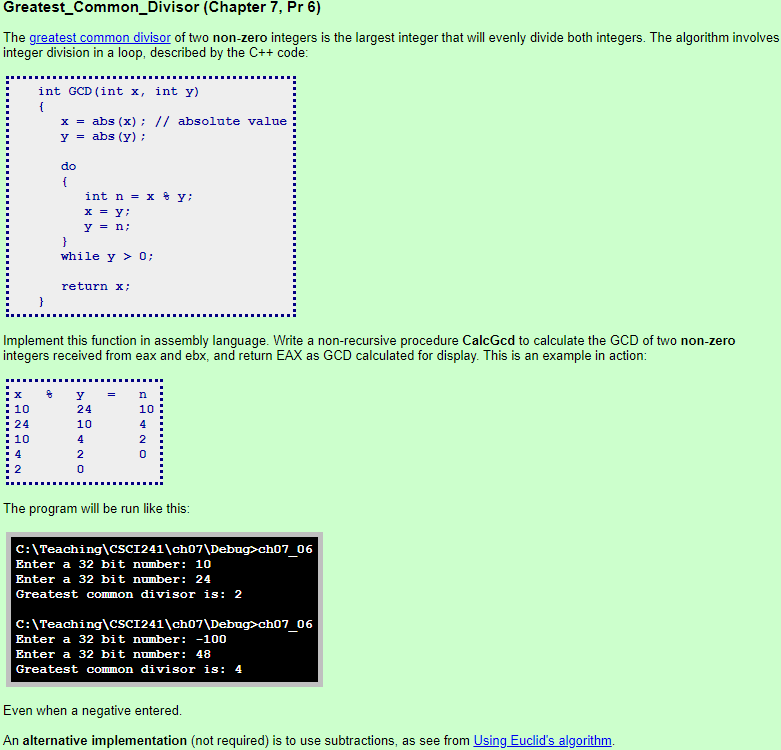Click the console line 'Enter a 32 bit number: 24'
The height and width of the screenshot is (750, 781).
click(x=113, y=579)
